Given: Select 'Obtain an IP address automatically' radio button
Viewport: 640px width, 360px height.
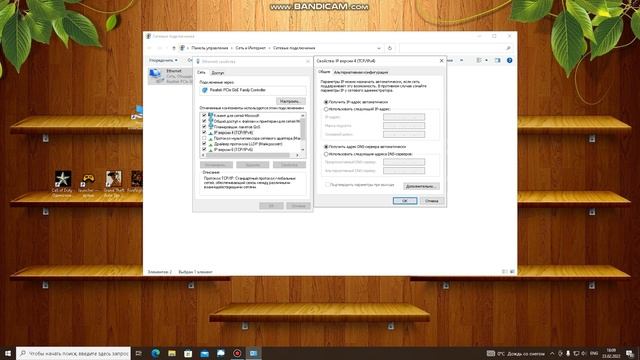Looking at the screenshot, I should tap(326, 102).
